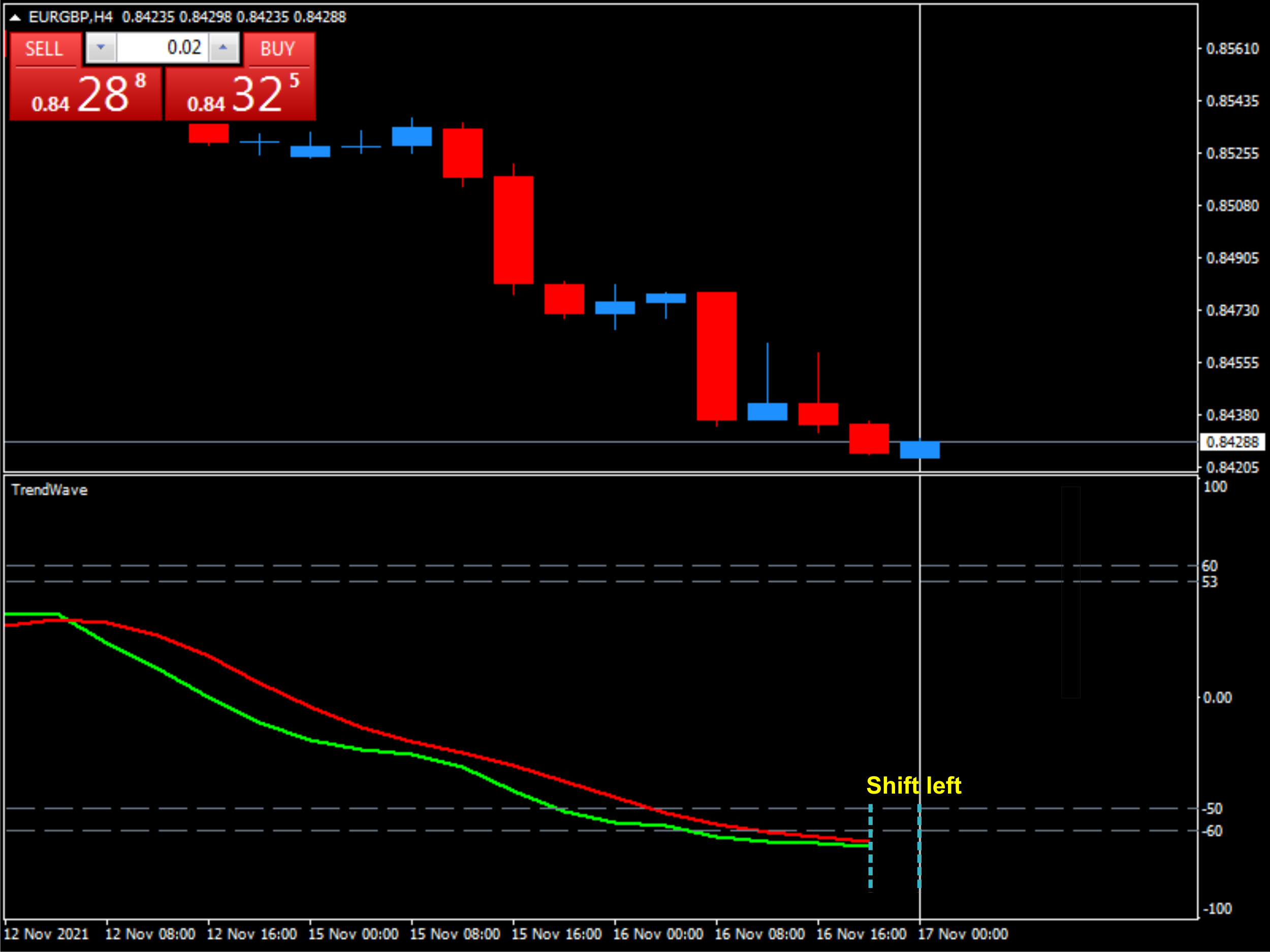
Task: Click the 0.02 volume input field
Action: tap(163, 48)
